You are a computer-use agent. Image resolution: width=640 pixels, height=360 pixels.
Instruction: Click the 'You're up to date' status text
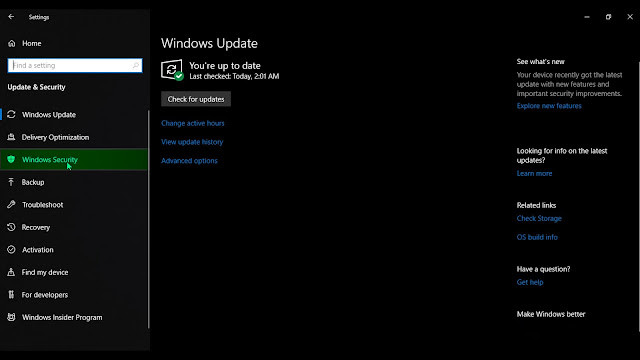pos(225,66)
